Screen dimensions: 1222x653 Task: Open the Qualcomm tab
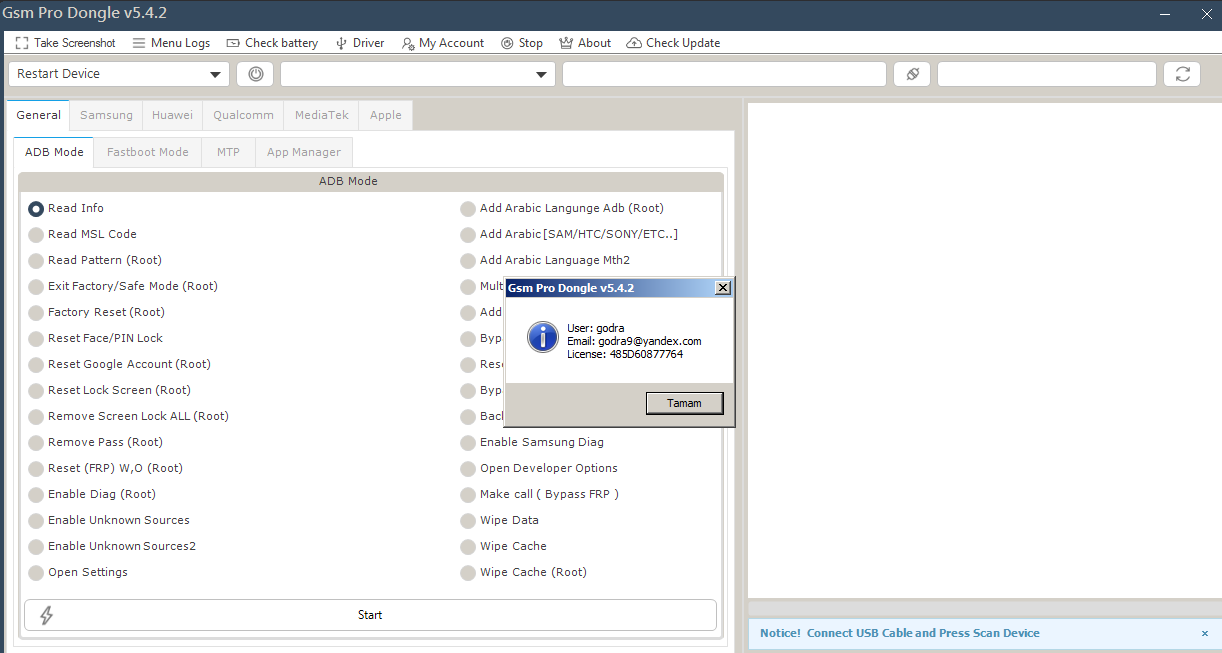click(243, 115)
